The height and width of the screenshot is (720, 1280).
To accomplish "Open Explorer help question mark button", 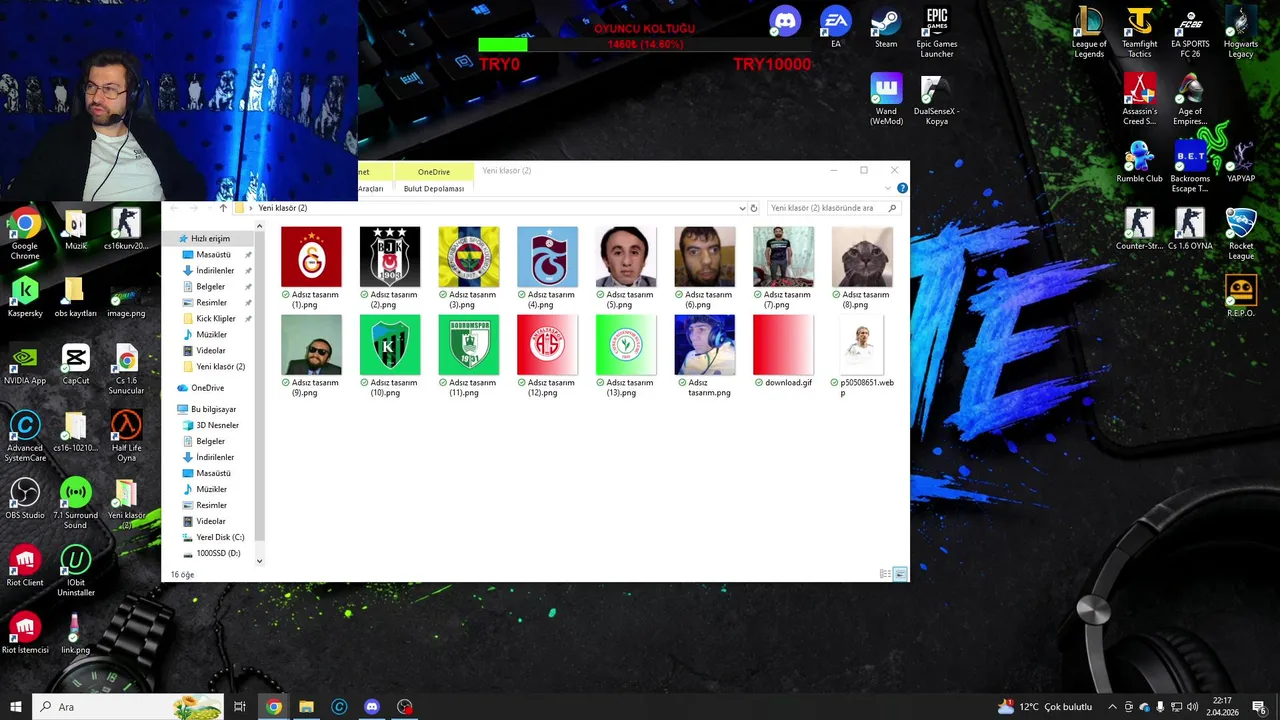I will coord(902,188).
